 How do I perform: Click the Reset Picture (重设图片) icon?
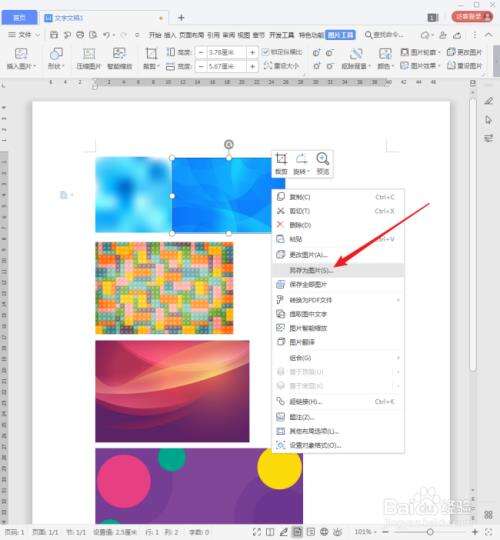(x=465, y=65)
